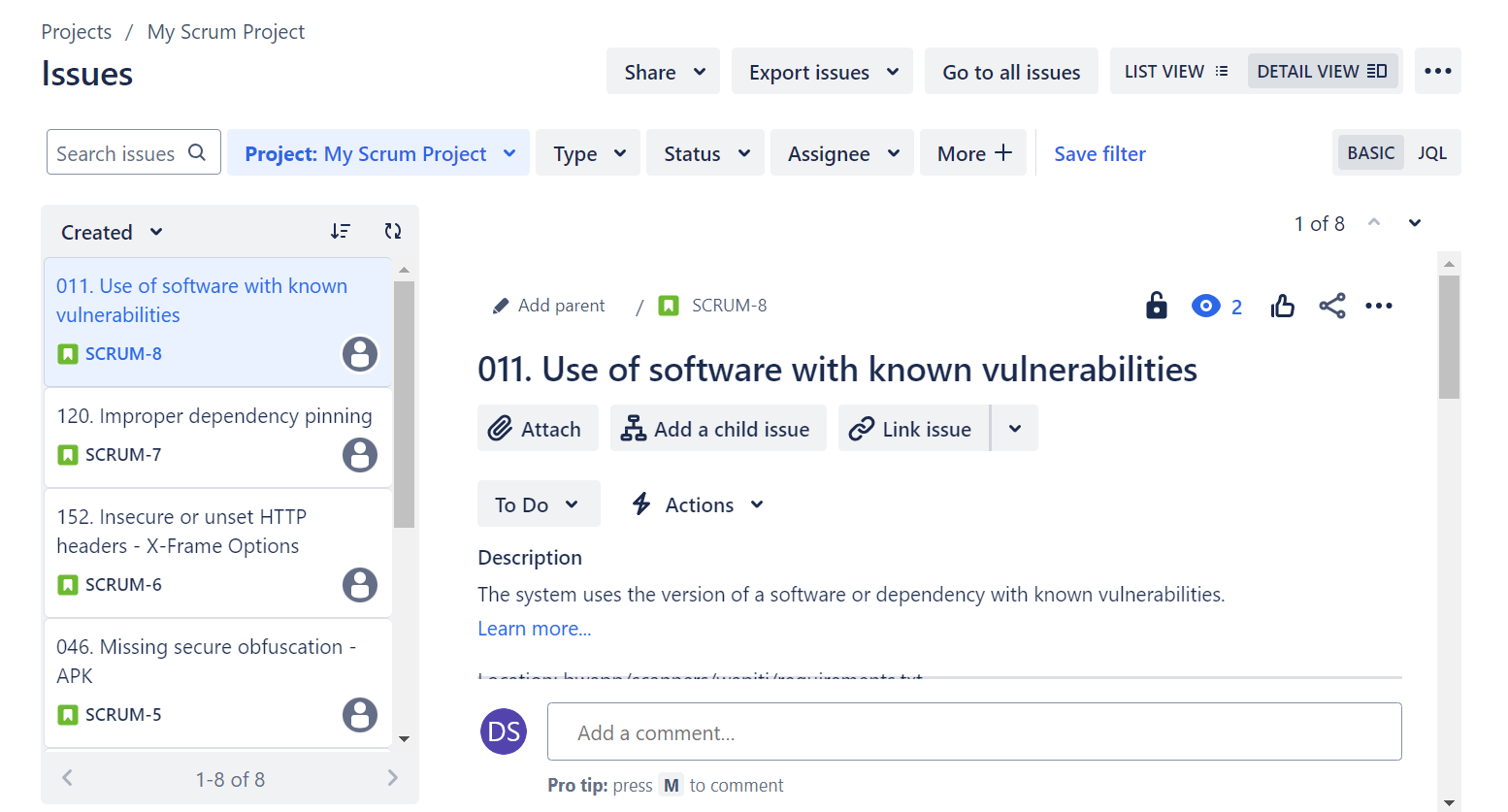Open the Learn more link in the description
This screenshot has height=812, width=1508.
pos(533,628)
